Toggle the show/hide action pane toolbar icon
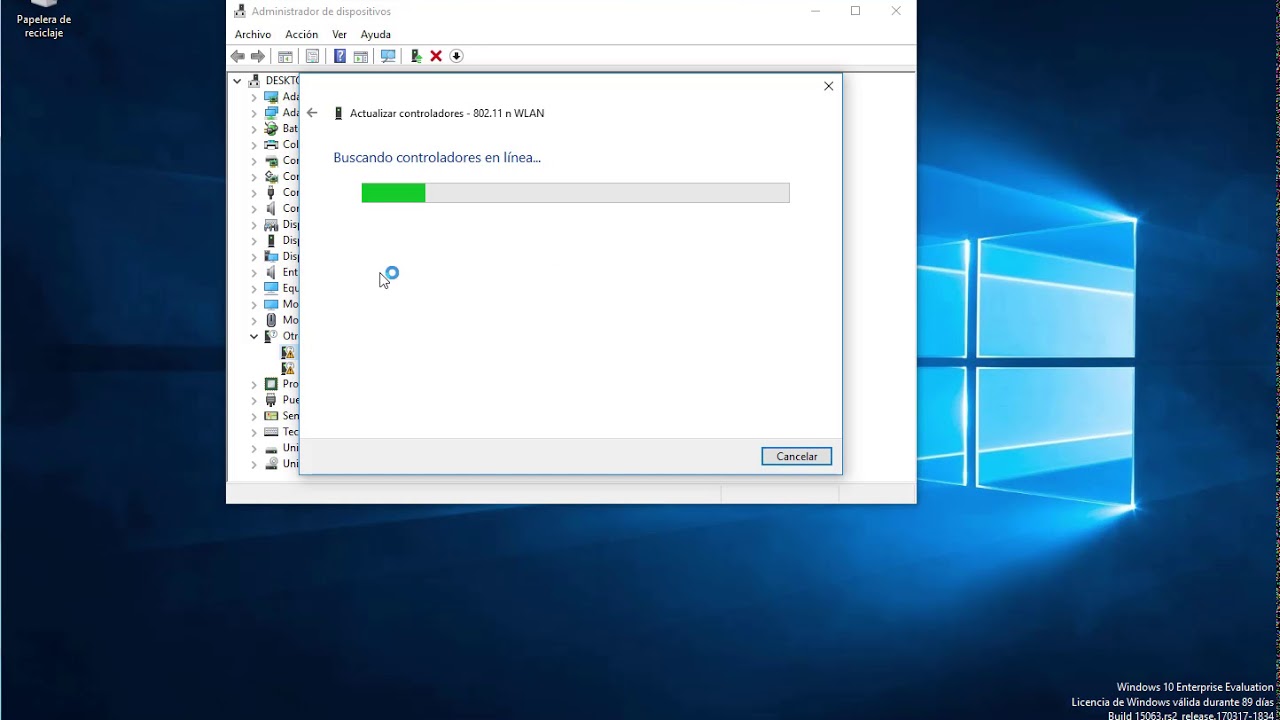 click(361, 56)
